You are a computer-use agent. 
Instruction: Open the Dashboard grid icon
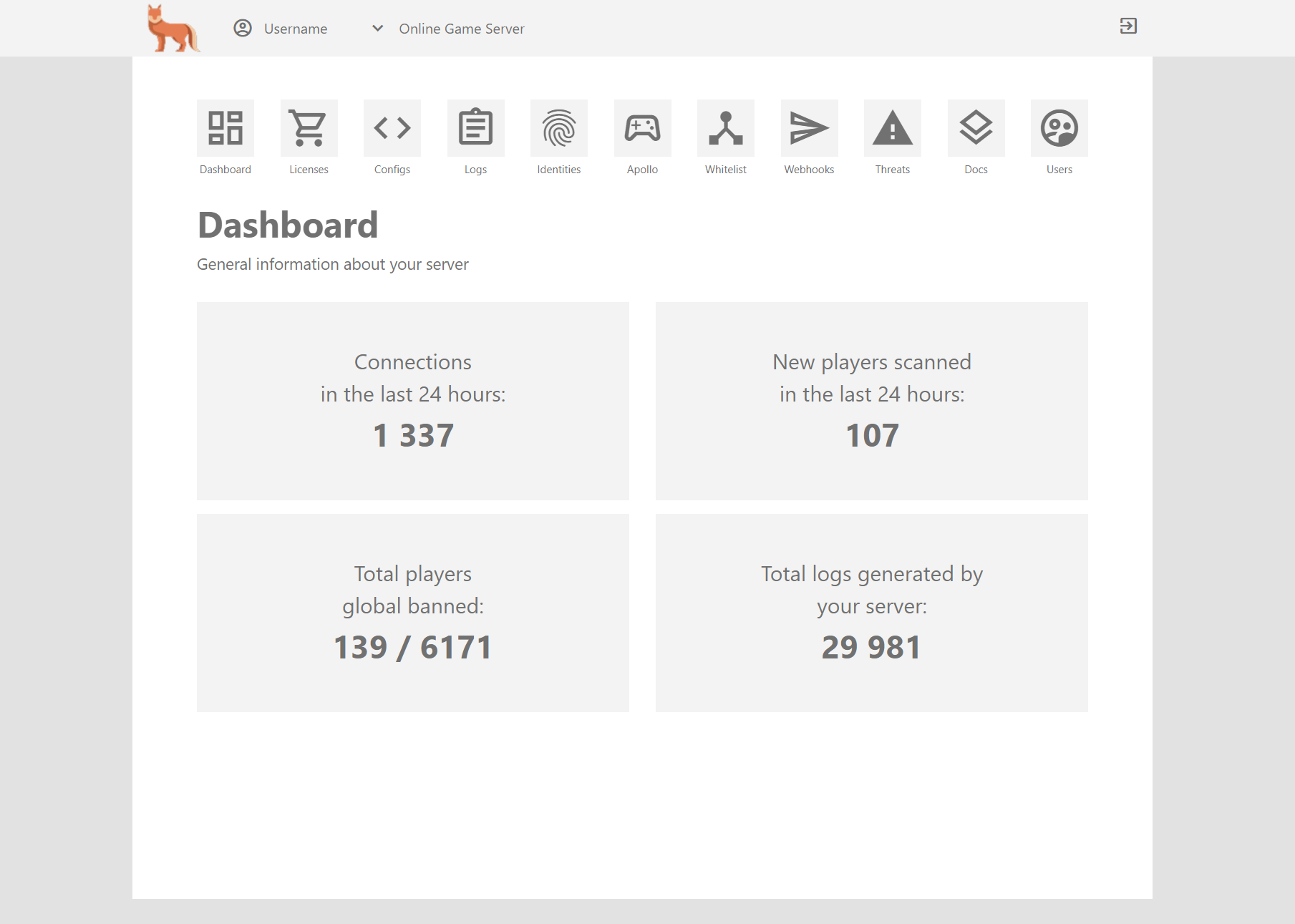[x=225, y=128]
